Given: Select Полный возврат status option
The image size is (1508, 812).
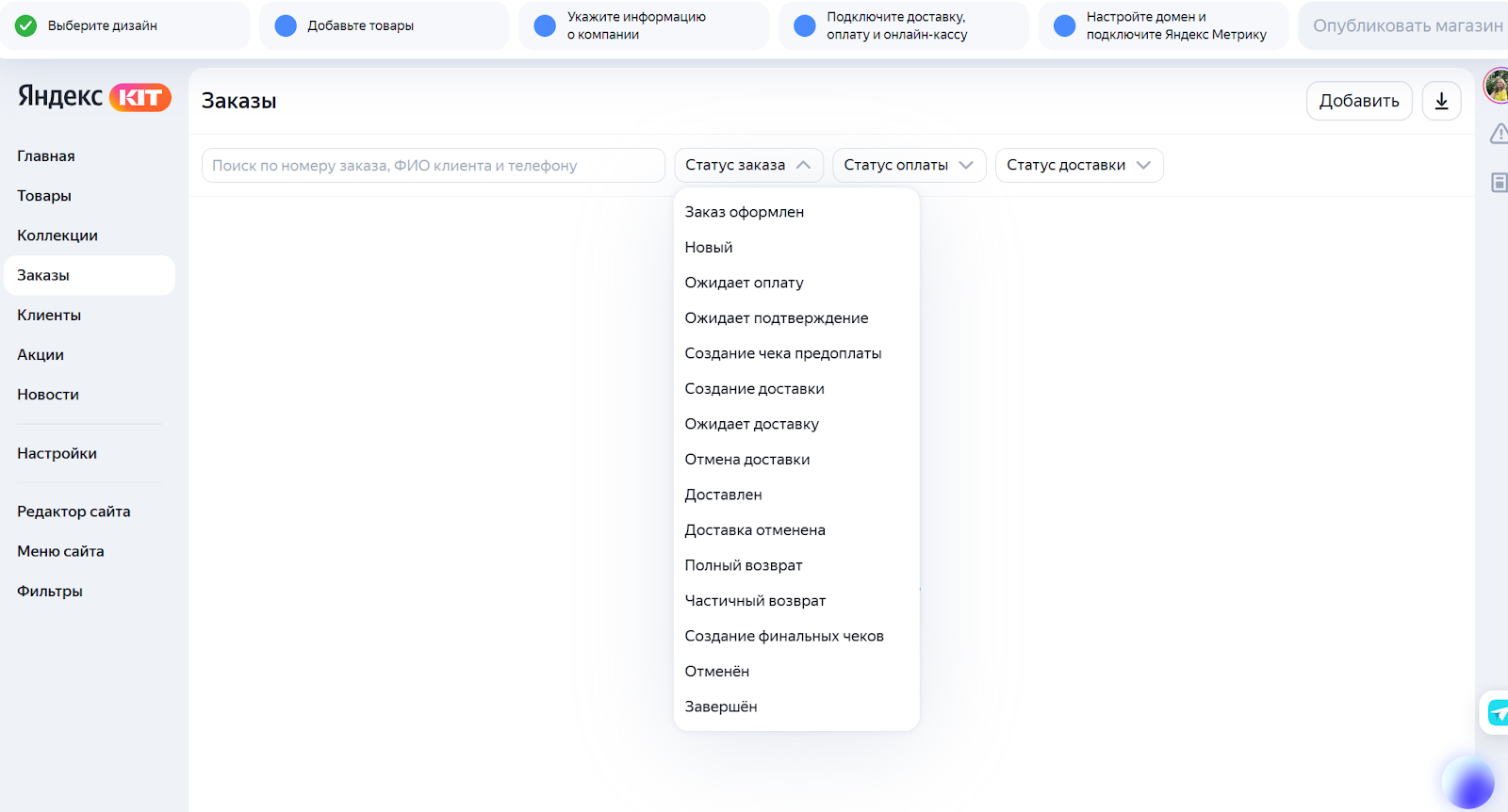Looking at the screenshot, I should (x=744, y=565).
